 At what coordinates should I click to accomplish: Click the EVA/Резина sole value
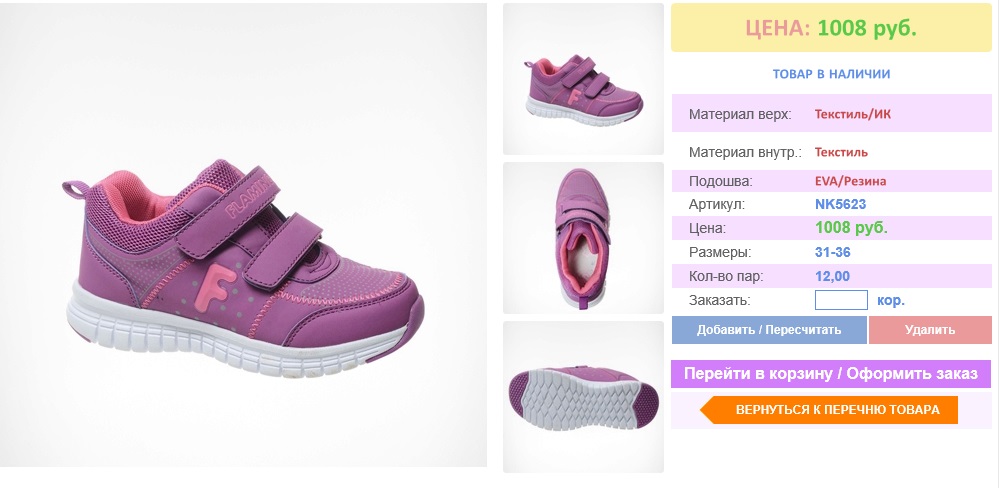[x=851, y=181]
